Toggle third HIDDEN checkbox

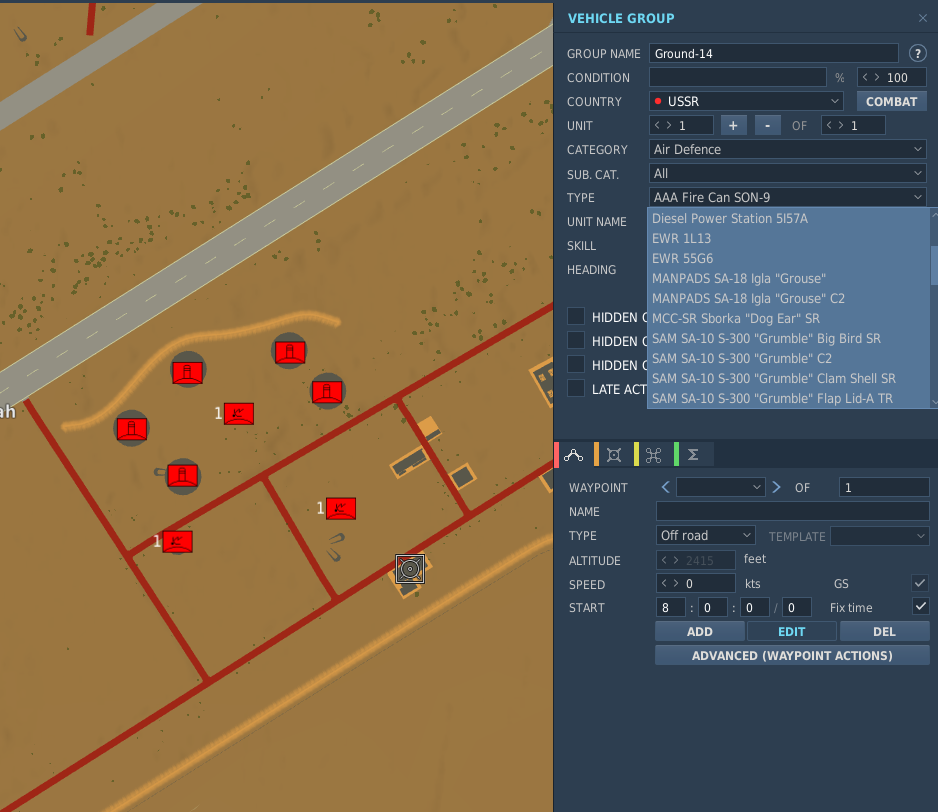pos(575,364)
